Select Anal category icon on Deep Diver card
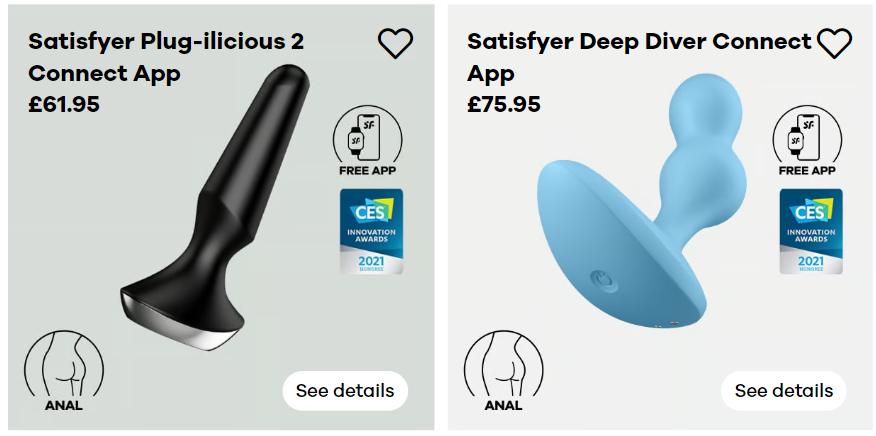This screenshot has width=876, height=436. [503, 371]
